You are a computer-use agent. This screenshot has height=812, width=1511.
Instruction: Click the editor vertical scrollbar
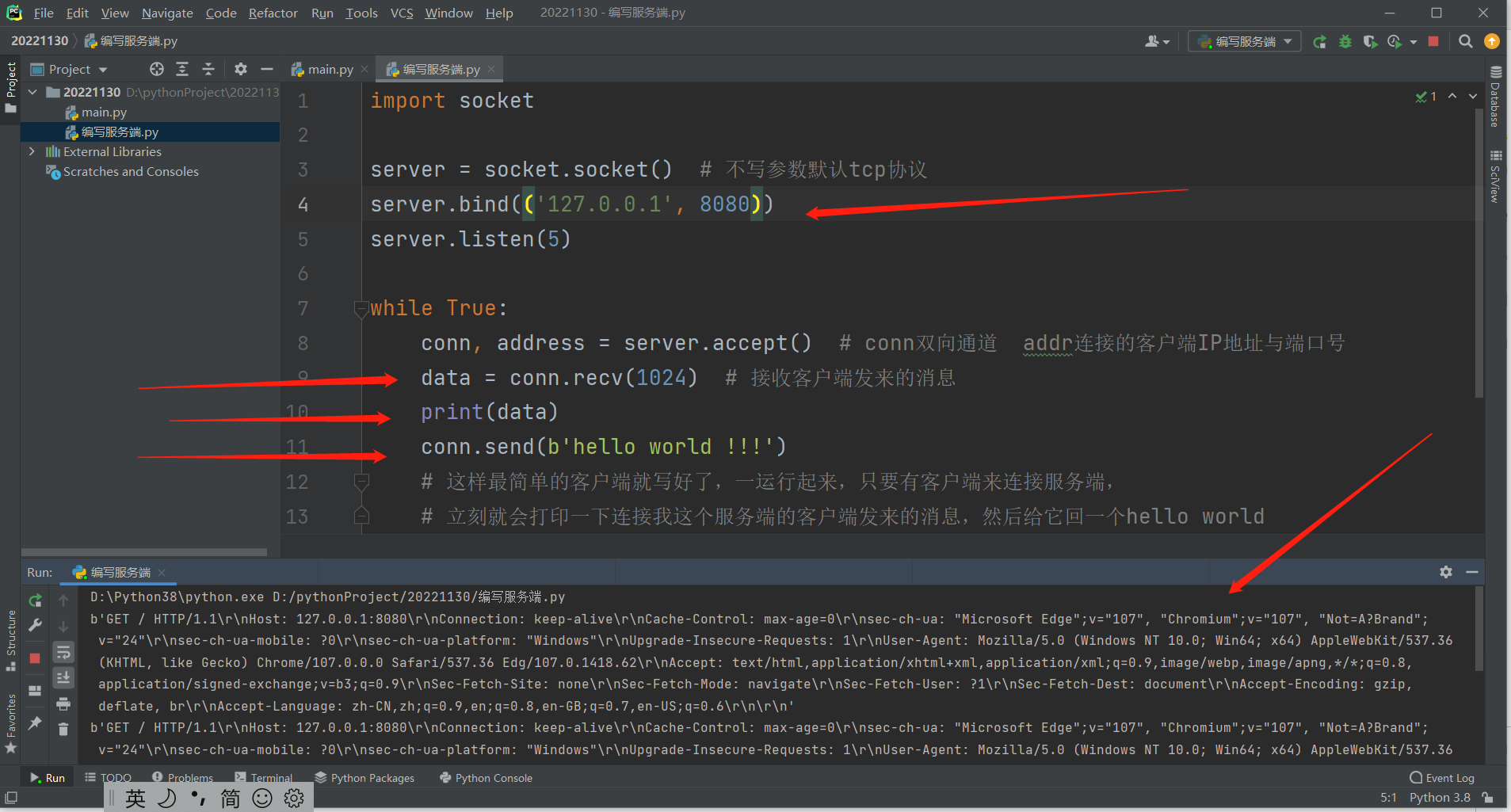(1479, 254)
